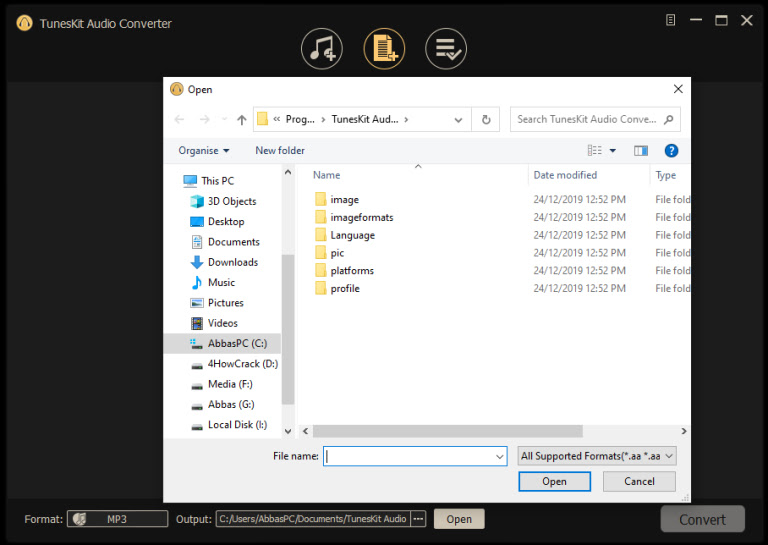Select the pic folder icon
The image size is (768, 545).
(x=320, y=253)
